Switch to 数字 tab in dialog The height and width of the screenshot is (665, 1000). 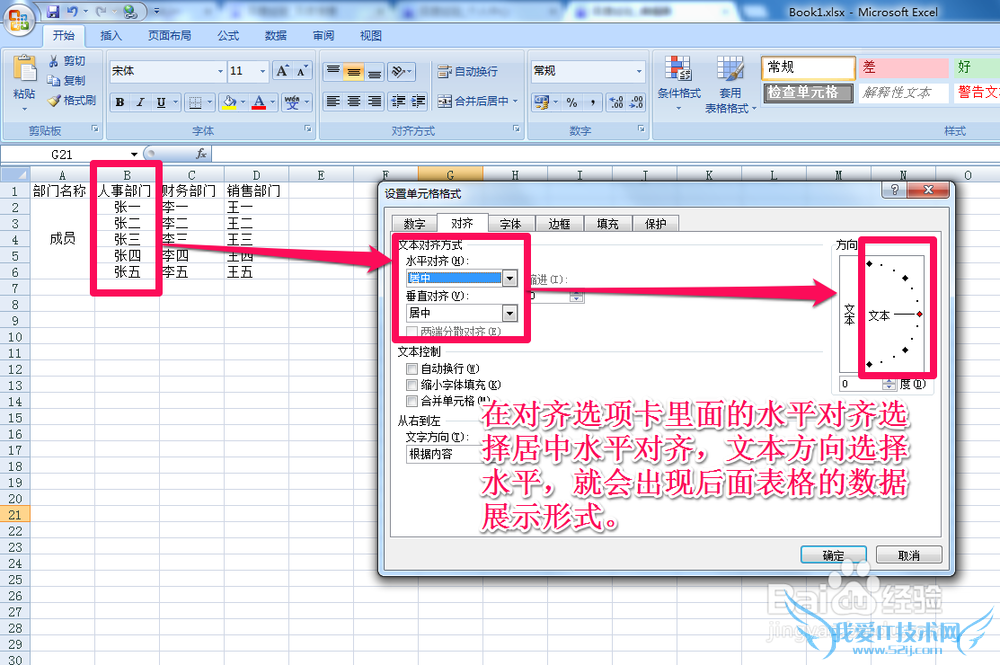pos(414,224)
